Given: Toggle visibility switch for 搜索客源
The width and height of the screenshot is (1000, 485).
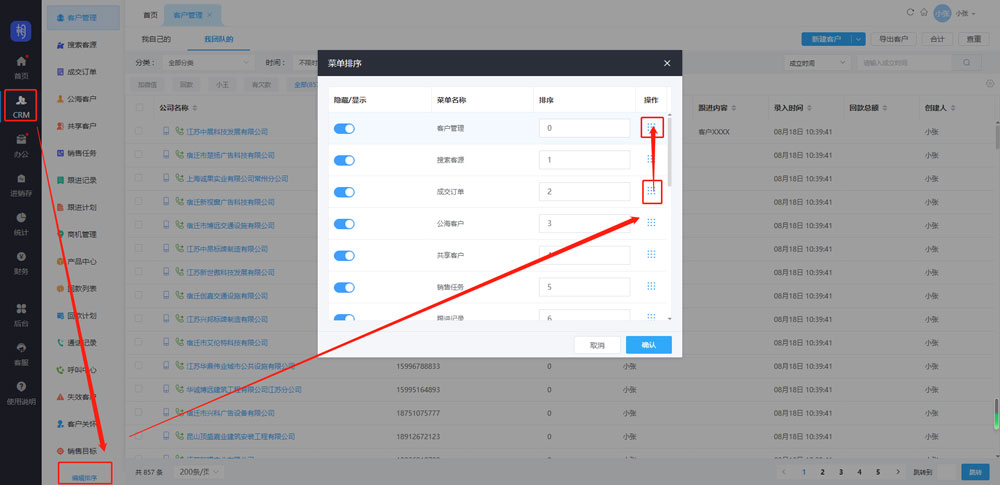Looking at the screenshot, I should (344, 160).
